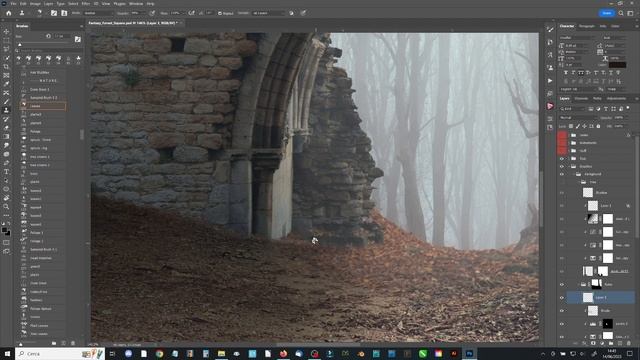Open the Clone Source panel from options bar
The height and width of the screenshot is (360, 640).
(x=64, y=13)
